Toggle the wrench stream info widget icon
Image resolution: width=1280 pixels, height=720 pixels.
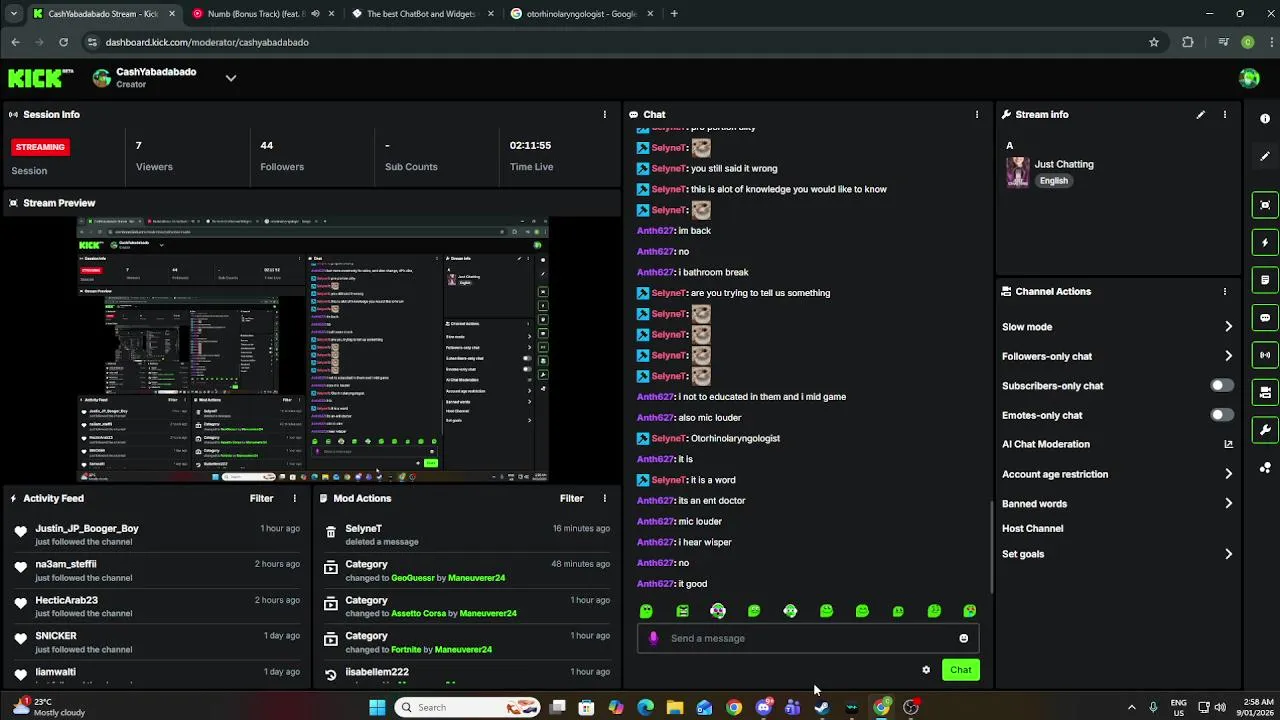(1265, 430)
